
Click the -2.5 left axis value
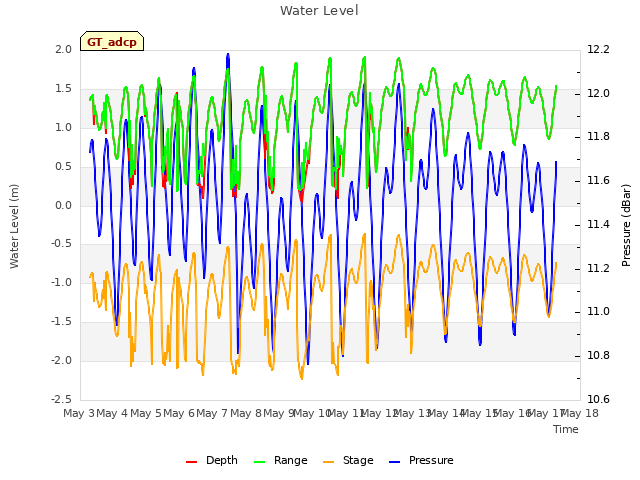[61, 399]
